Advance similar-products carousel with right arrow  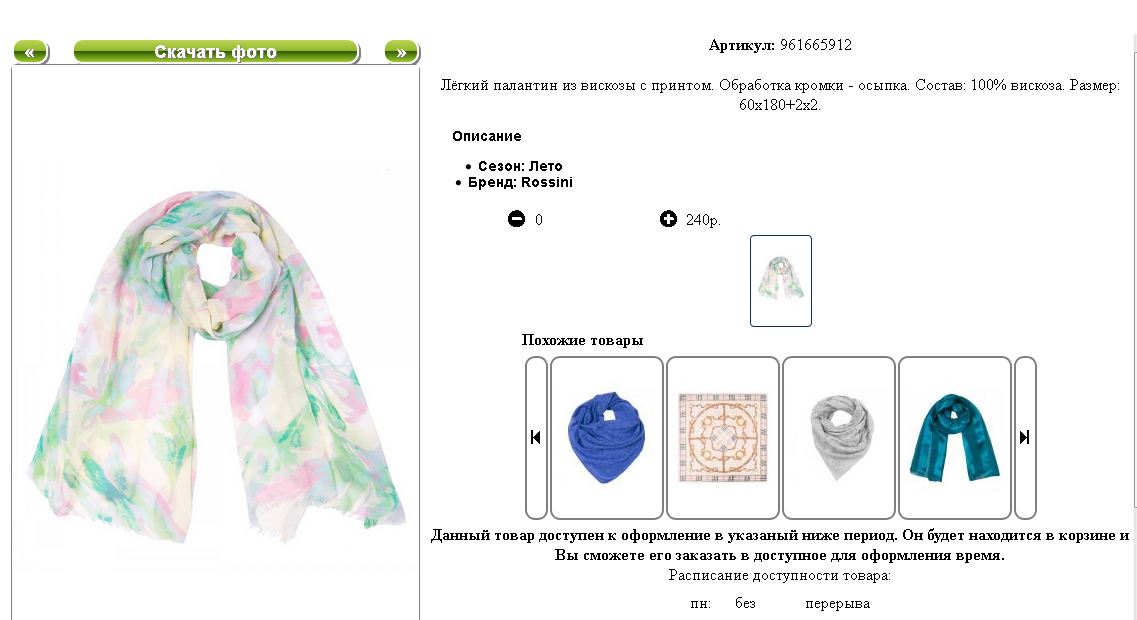coord(1025,437)
